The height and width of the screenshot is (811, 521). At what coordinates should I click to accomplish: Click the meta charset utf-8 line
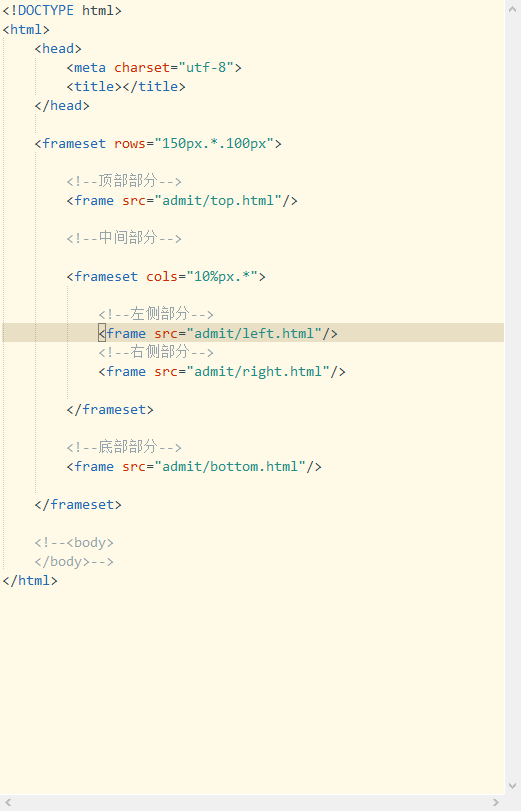click(x=154, y=68)
